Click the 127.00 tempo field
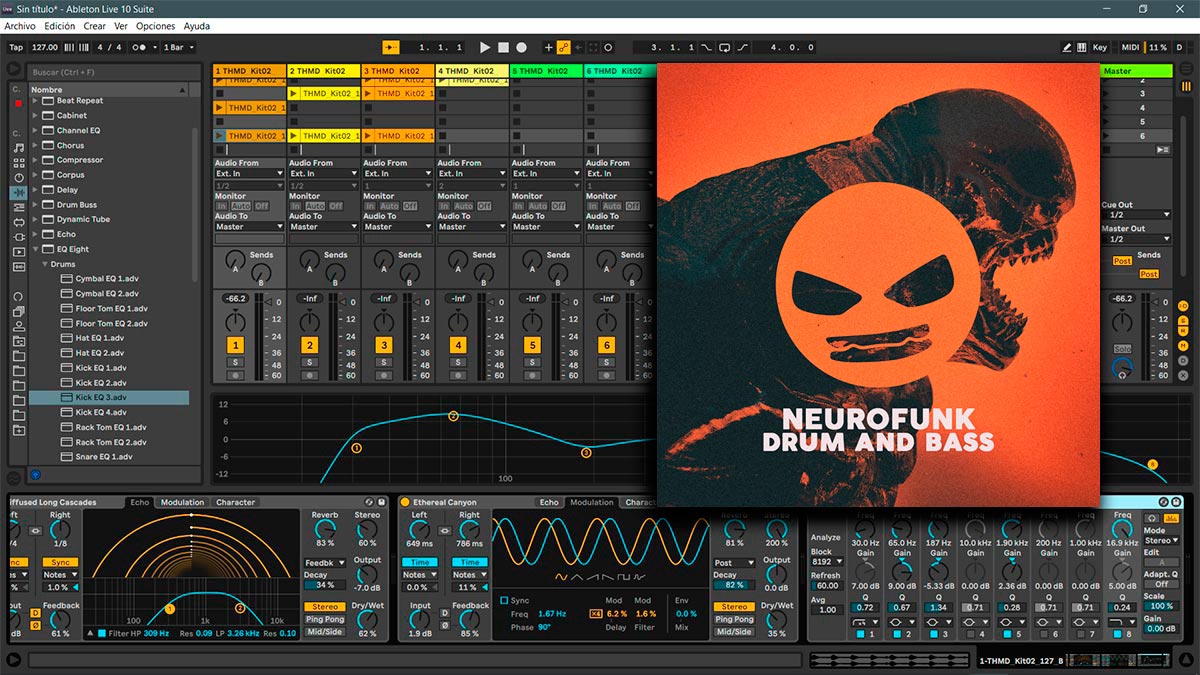1200x675 pixels. coord(45,47)
